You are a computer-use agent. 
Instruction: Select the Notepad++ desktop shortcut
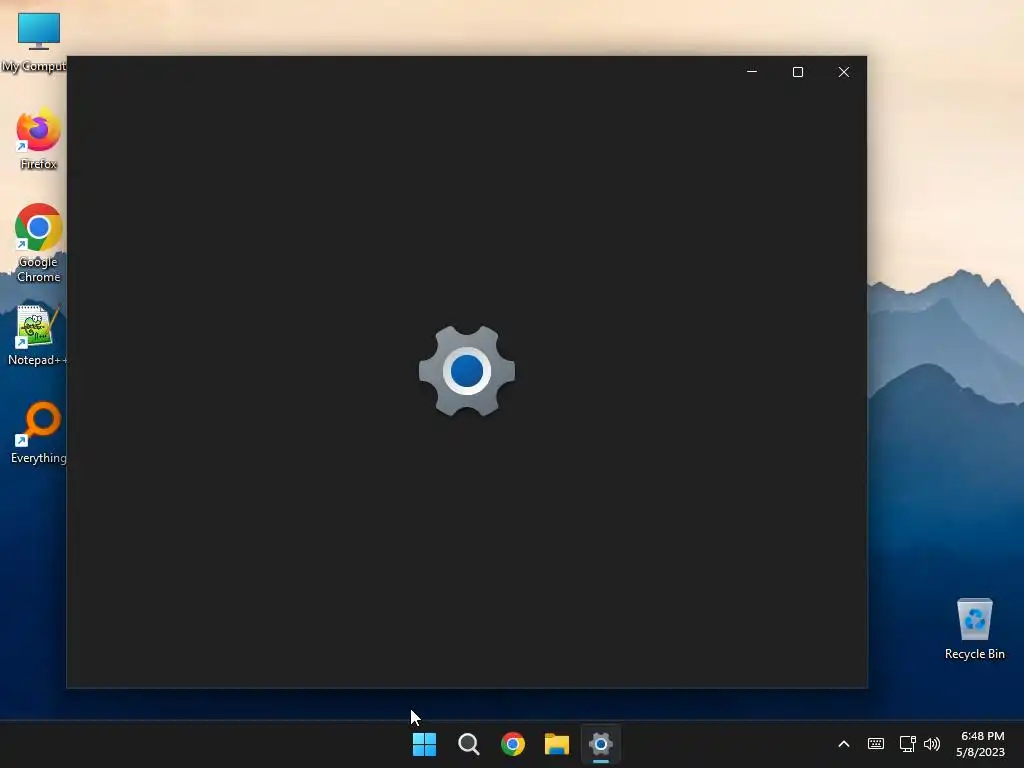[37, 336]
